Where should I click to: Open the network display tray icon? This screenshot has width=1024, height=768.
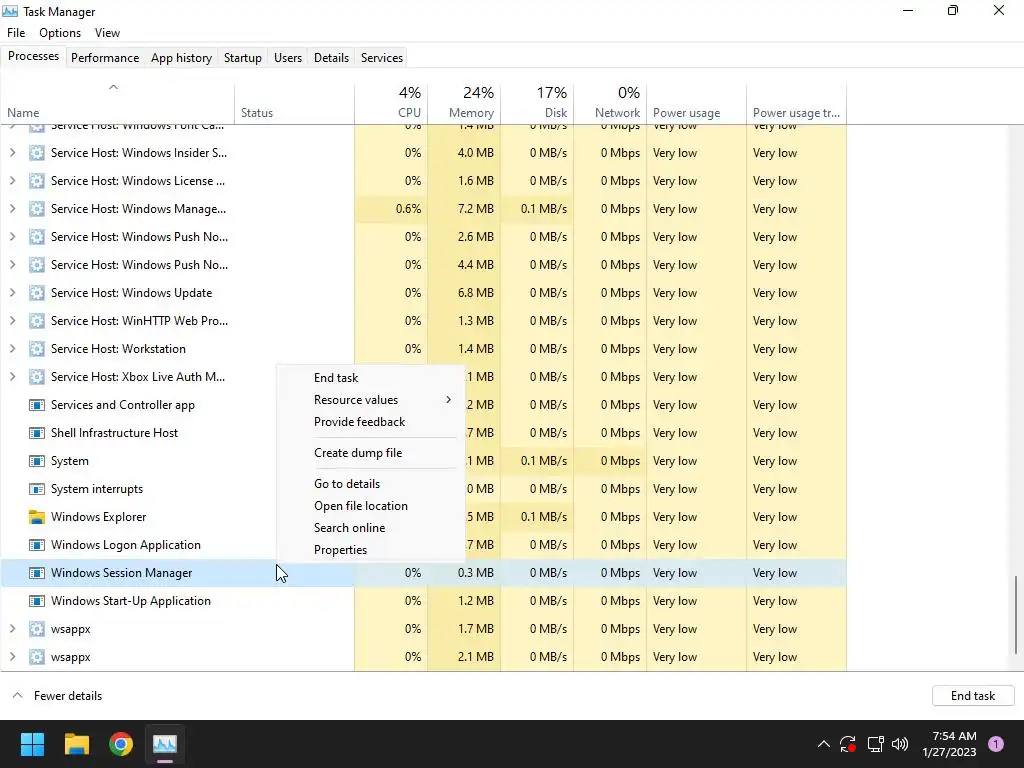[875, 744]
